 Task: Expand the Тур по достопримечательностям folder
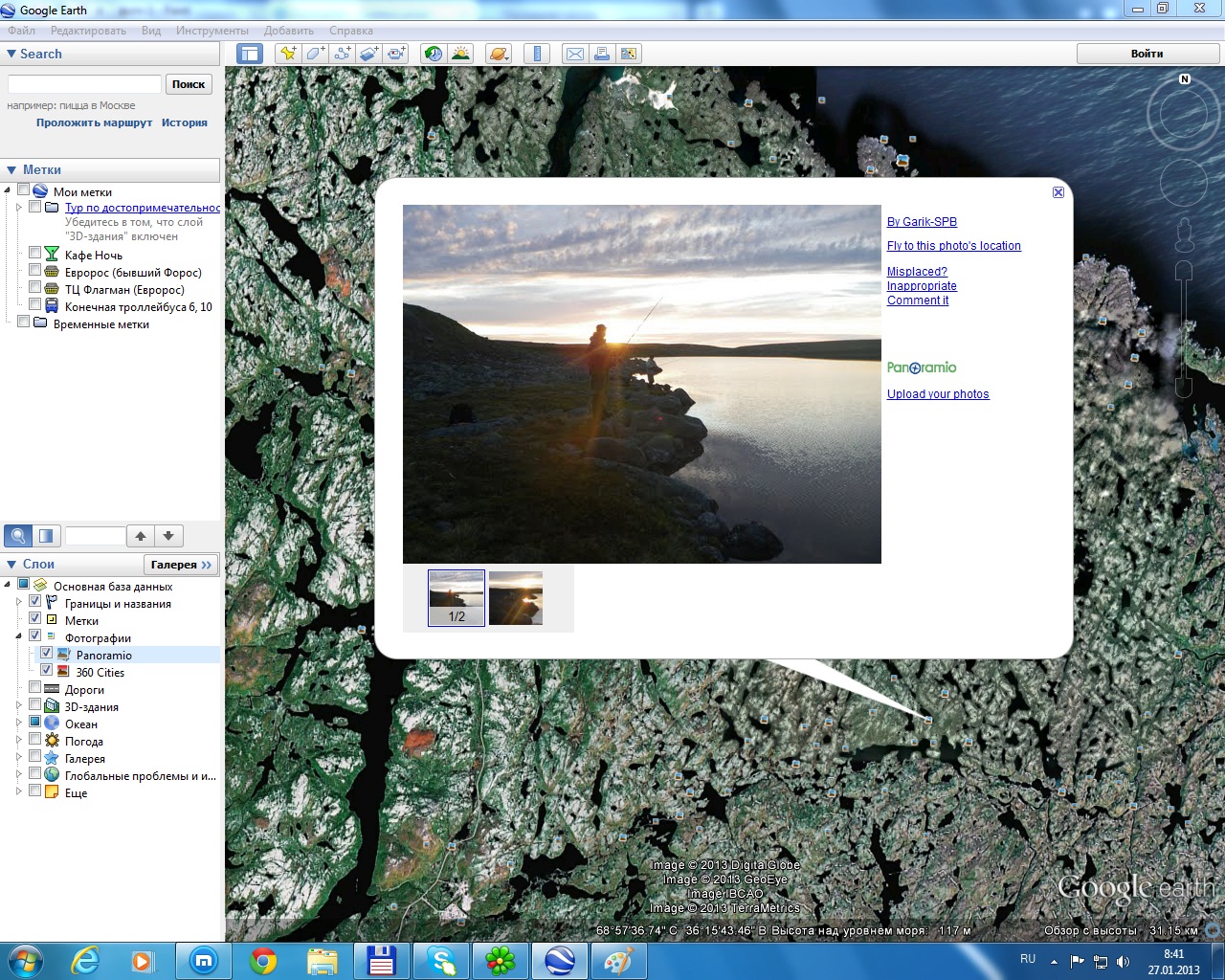coord(19,207)
